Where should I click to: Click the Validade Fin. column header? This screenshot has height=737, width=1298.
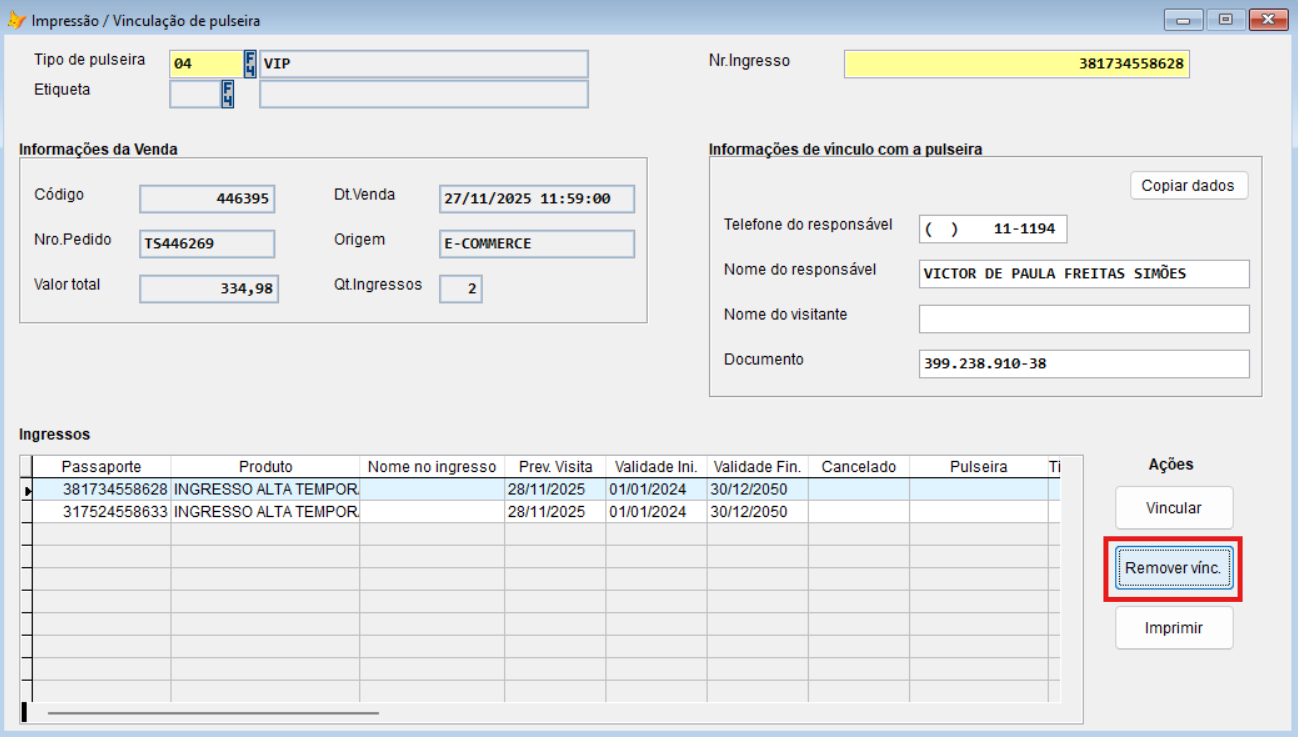756,467
